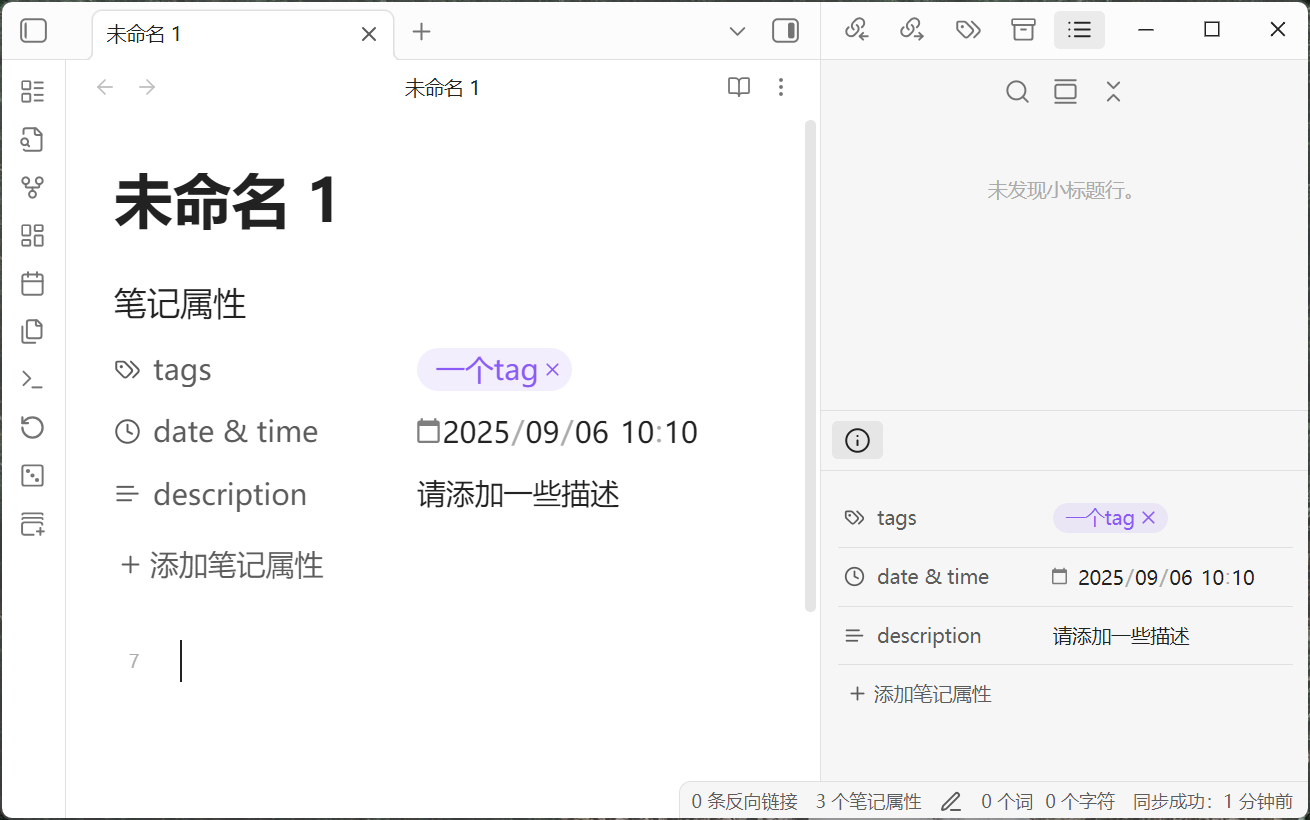Click the dice random note icon
This screenshot has width=1310, height=820.
click(33, 475)
